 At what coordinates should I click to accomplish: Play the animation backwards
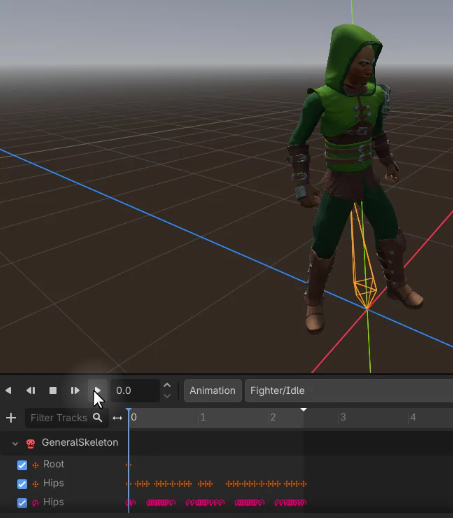pyautogui.click(x=9, y=390)
